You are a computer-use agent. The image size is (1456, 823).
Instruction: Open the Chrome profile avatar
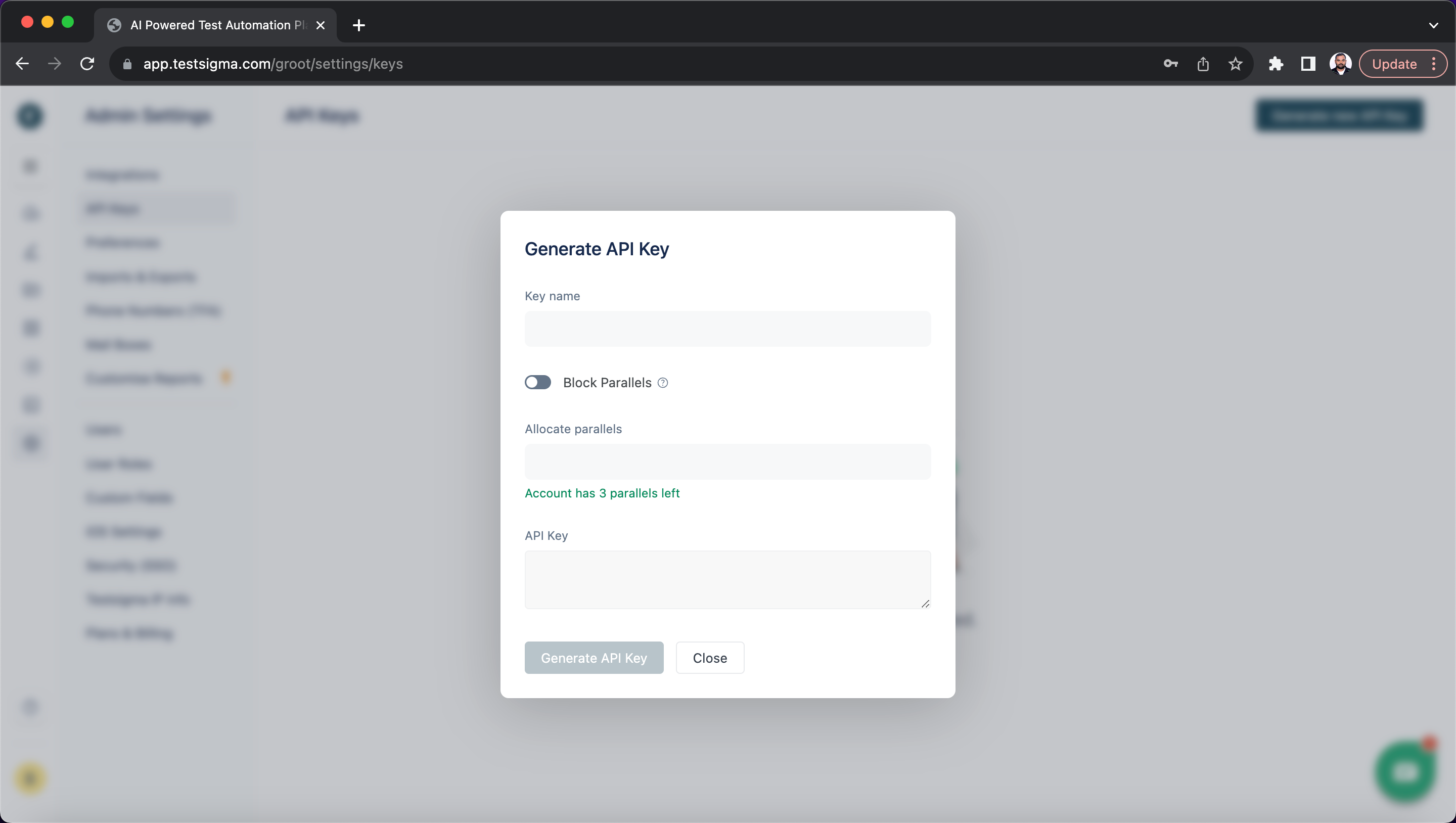click(x=1340, y=64)
